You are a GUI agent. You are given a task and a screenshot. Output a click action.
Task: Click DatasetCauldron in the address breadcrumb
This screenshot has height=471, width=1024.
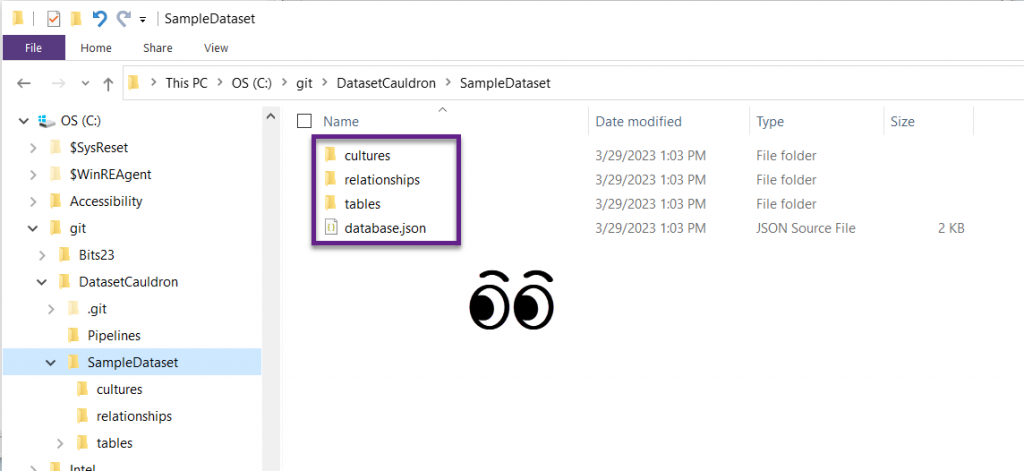(x=385, y=83)
